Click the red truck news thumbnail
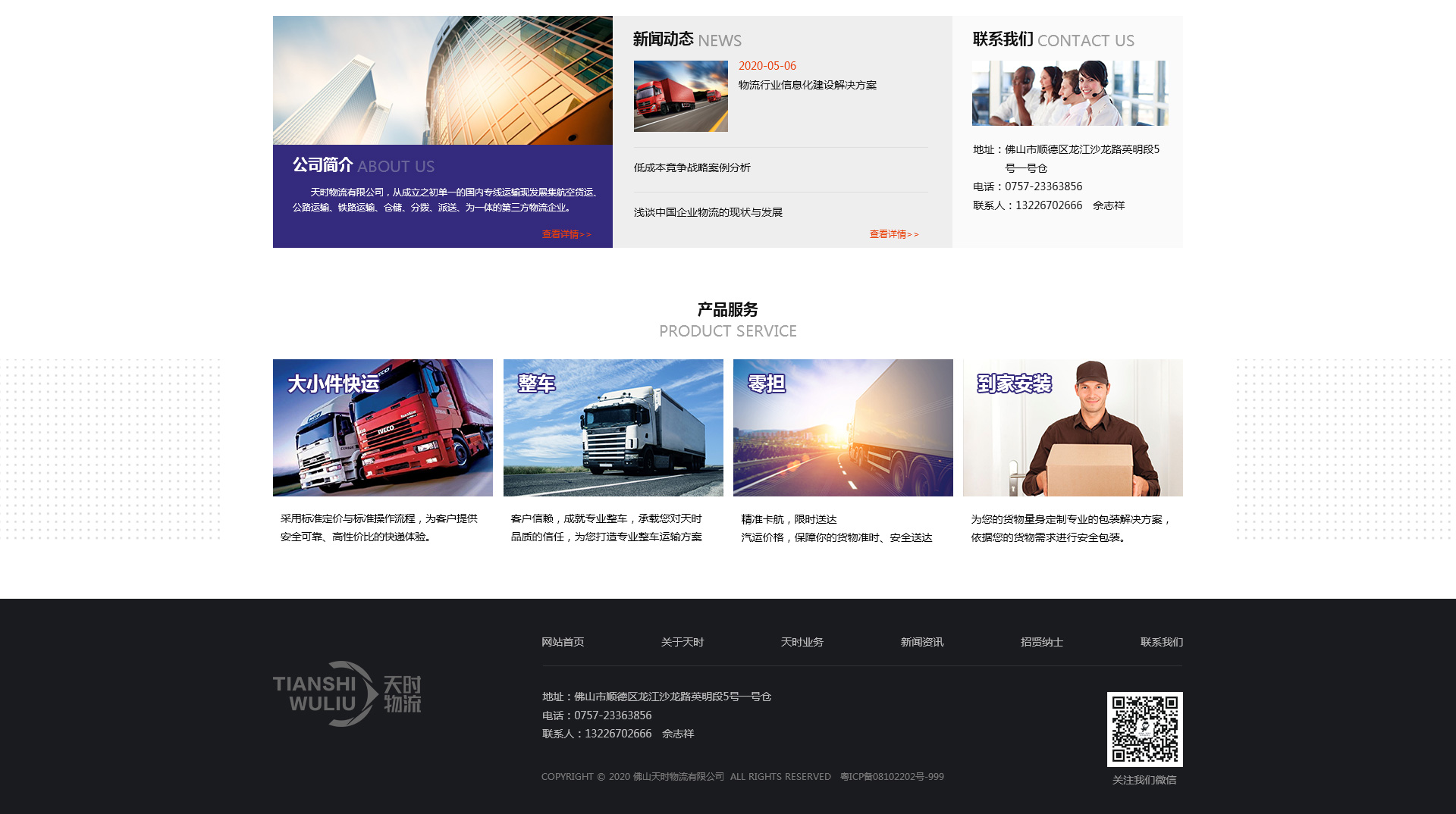 [680, 96]
